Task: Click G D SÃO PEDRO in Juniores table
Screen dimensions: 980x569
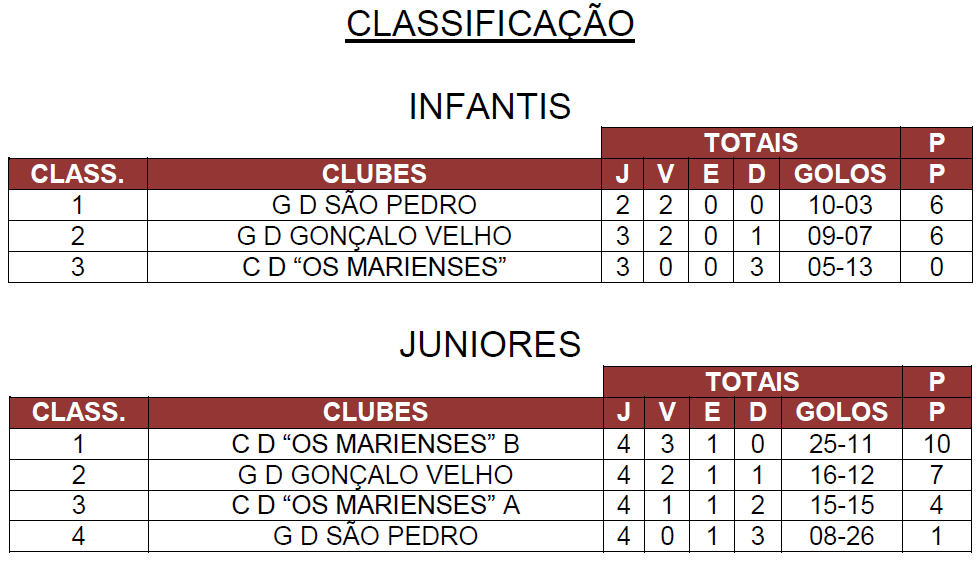Action: 375,536
